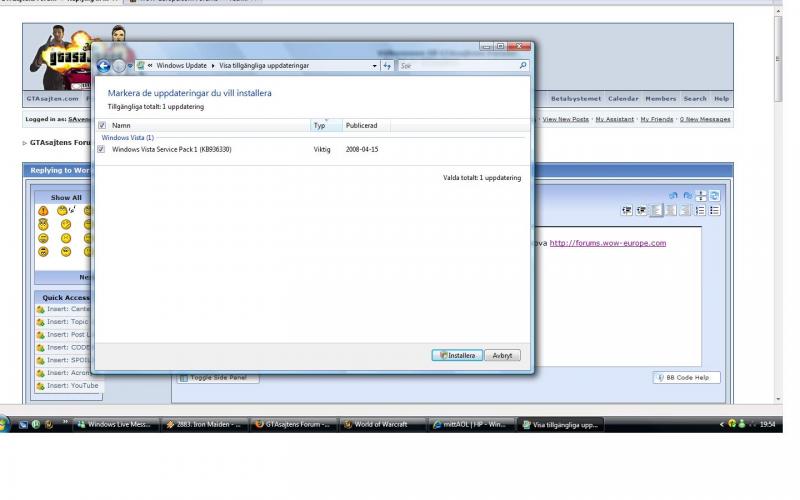Go back in the Windows Update window
Image resolution: width=800 pixels, height=500 pixels.
click(104, 66)
